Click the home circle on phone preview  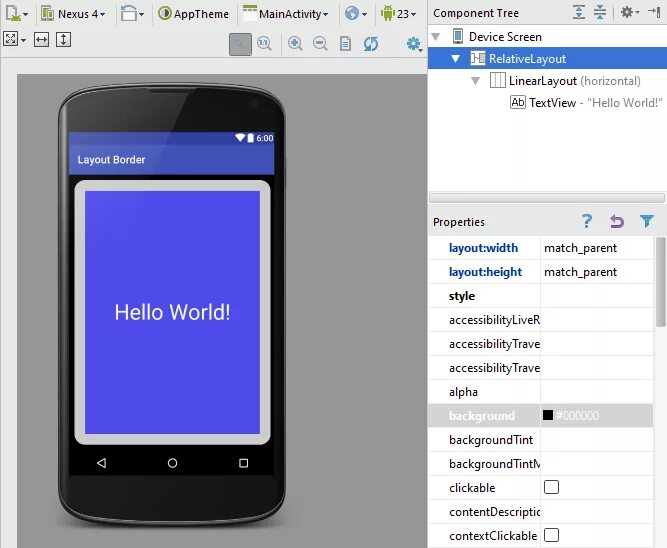tap(172, 463)
